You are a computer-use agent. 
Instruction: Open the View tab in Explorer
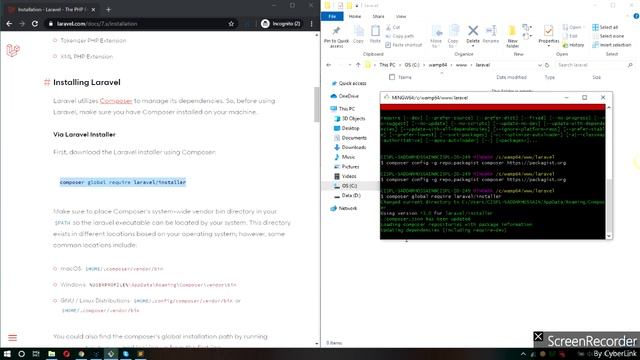401,16
